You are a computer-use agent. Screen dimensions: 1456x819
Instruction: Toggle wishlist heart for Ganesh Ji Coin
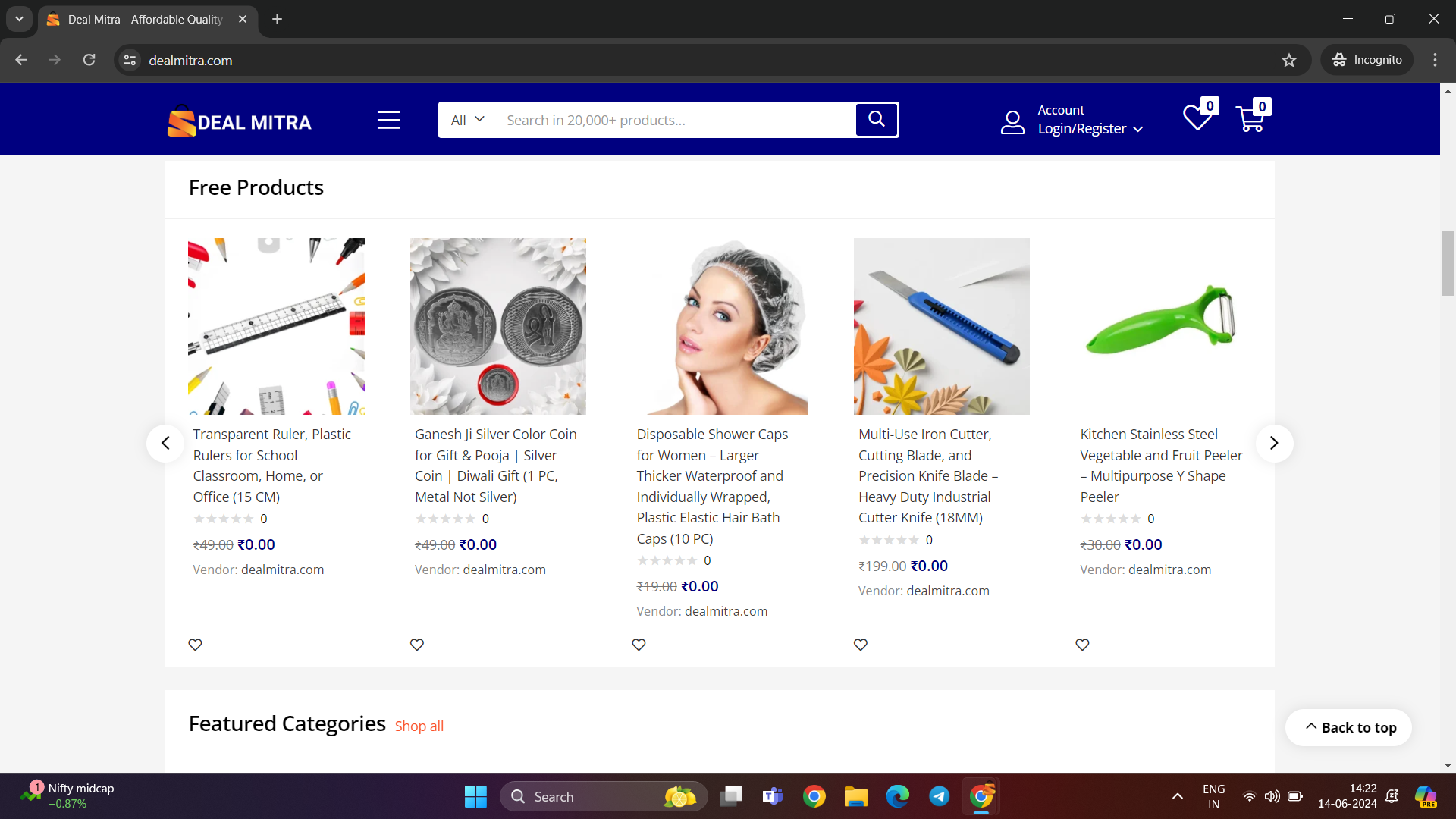[x=417, y=645]
